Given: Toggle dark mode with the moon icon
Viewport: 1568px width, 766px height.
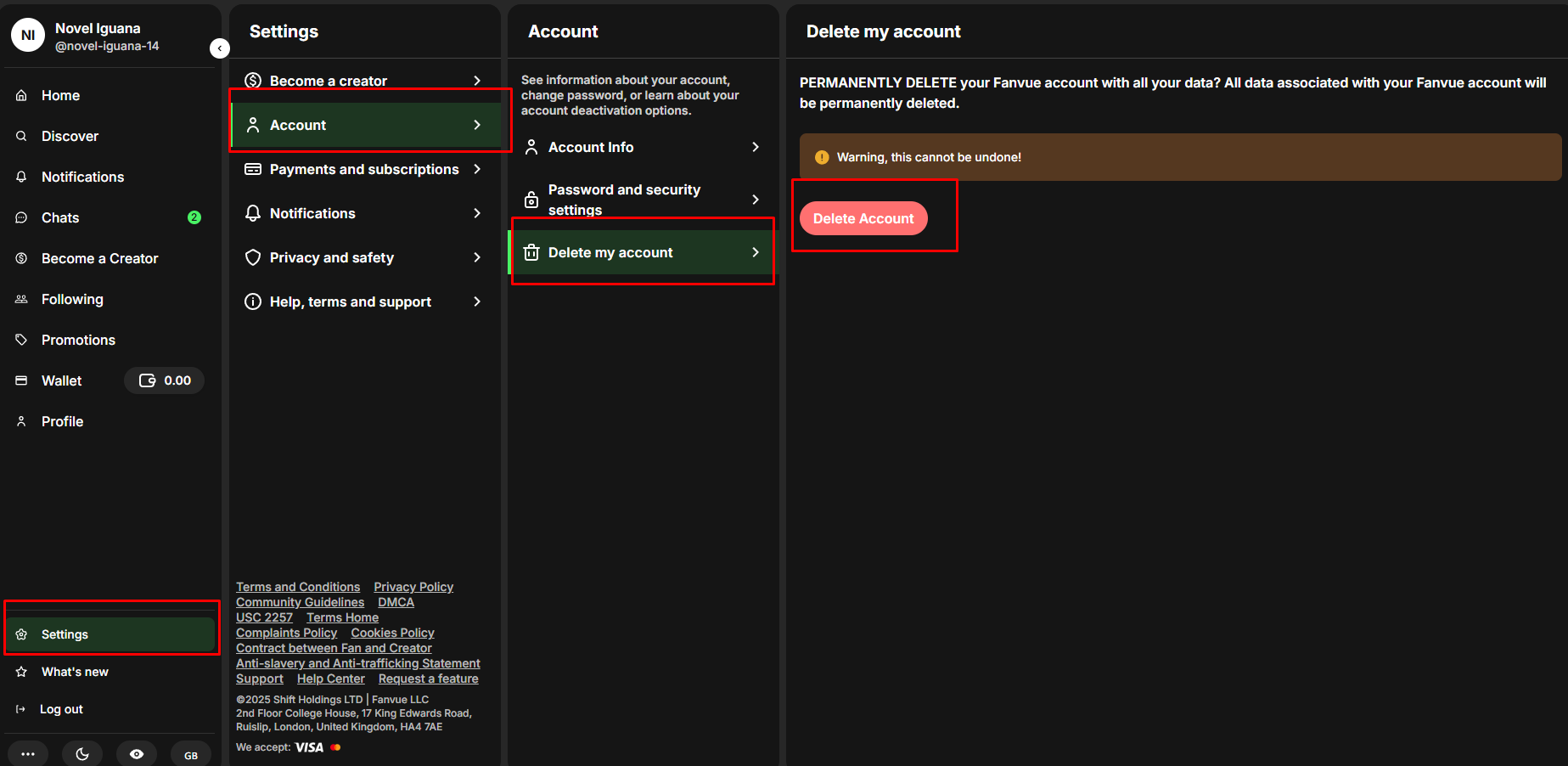Looking at the screenshot, I should [x=82, y=754].
